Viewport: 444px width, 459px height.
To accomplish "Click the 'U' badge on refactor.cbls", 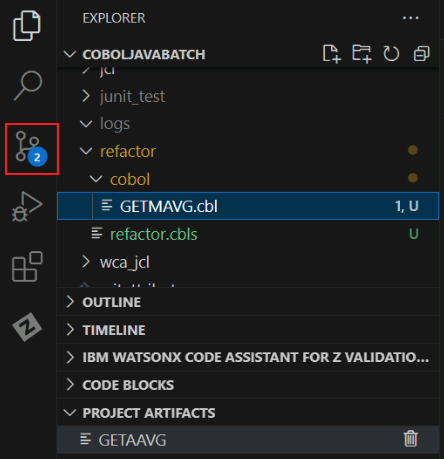I will pos(414,234).
